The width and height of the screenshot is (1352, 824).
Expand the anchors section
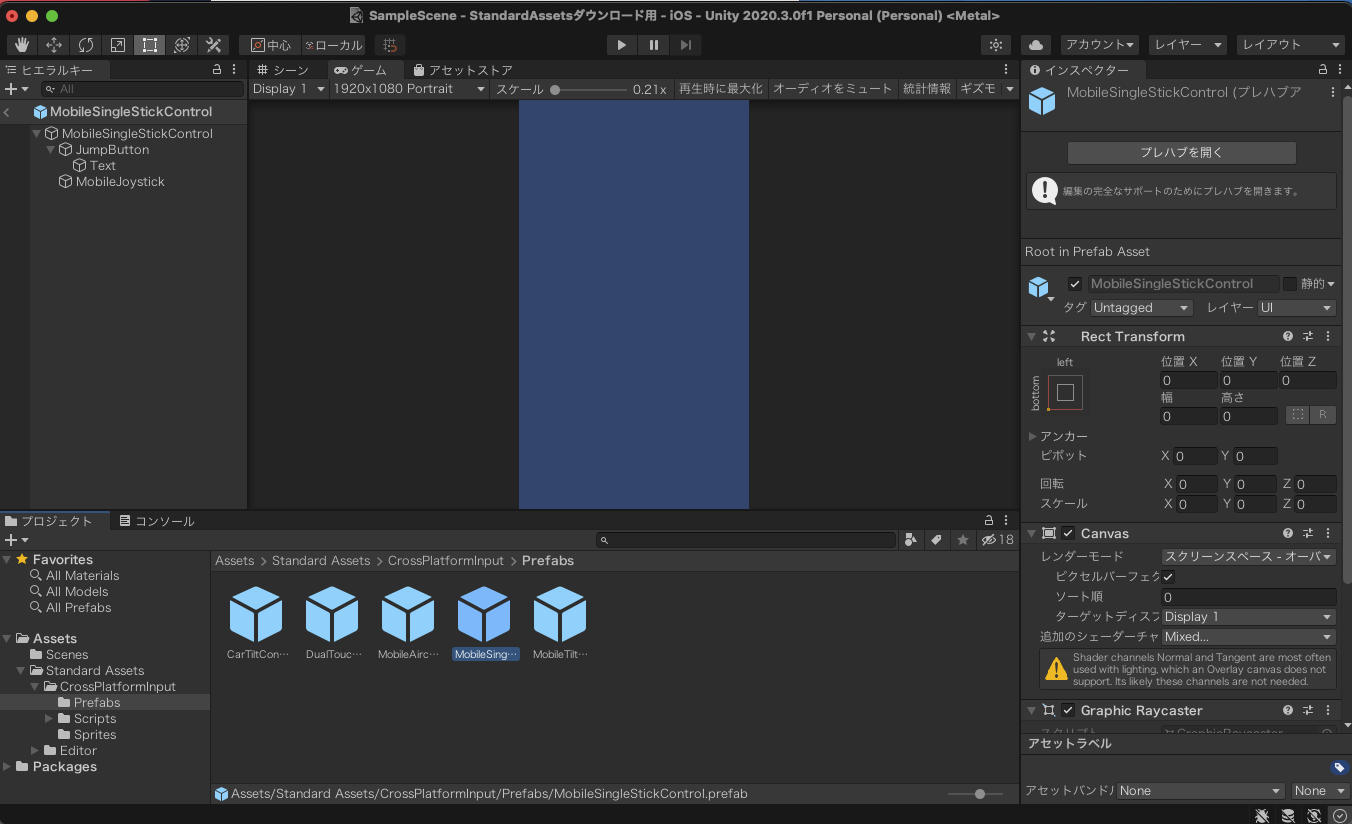(1032, 437)
